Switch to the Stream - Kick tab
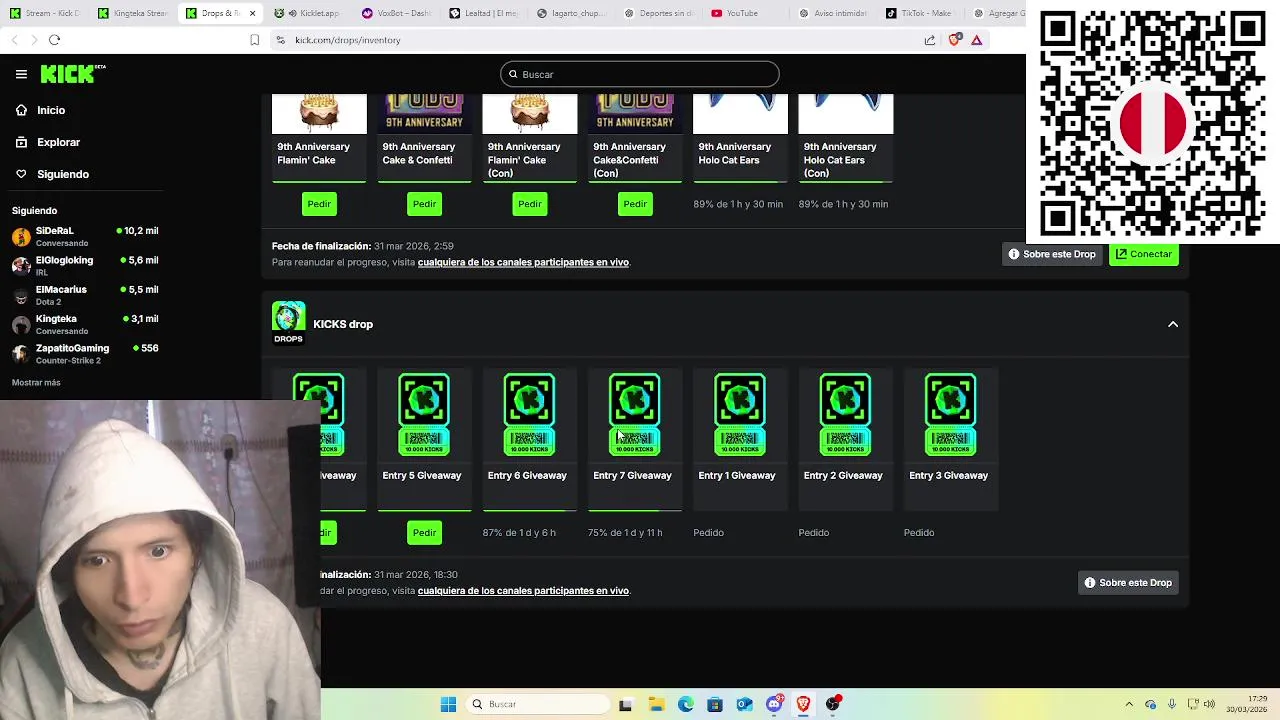 click(44, 13)
